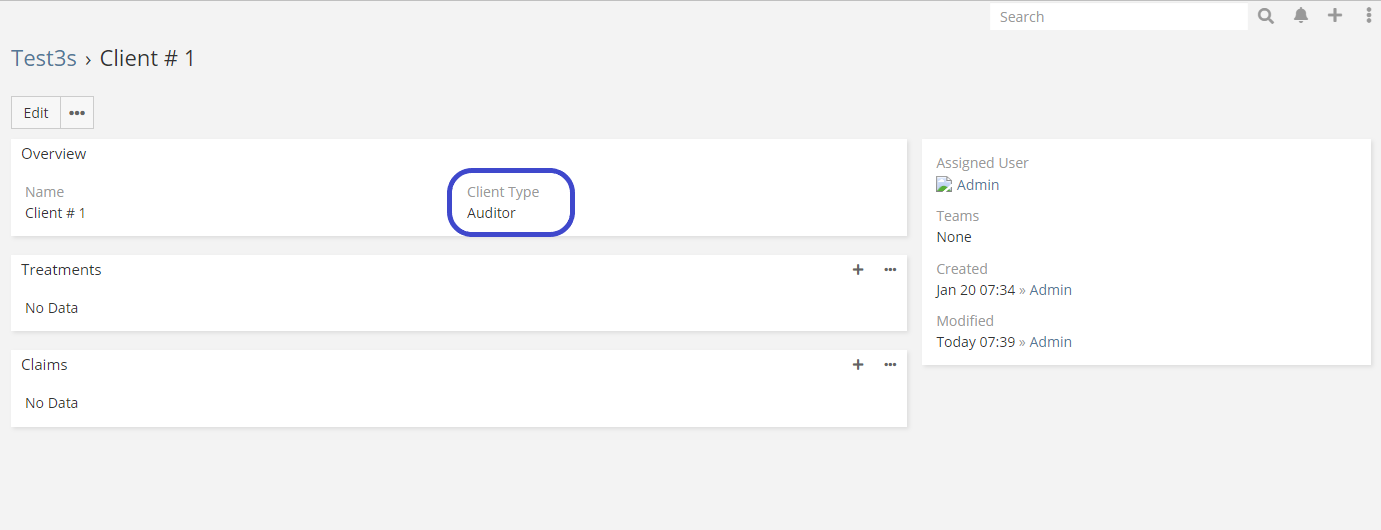The width and height of the screenshot is (1381, 530).
Task: Open the Claims panel ellipsis menu
Action: (x=890, y=365)
